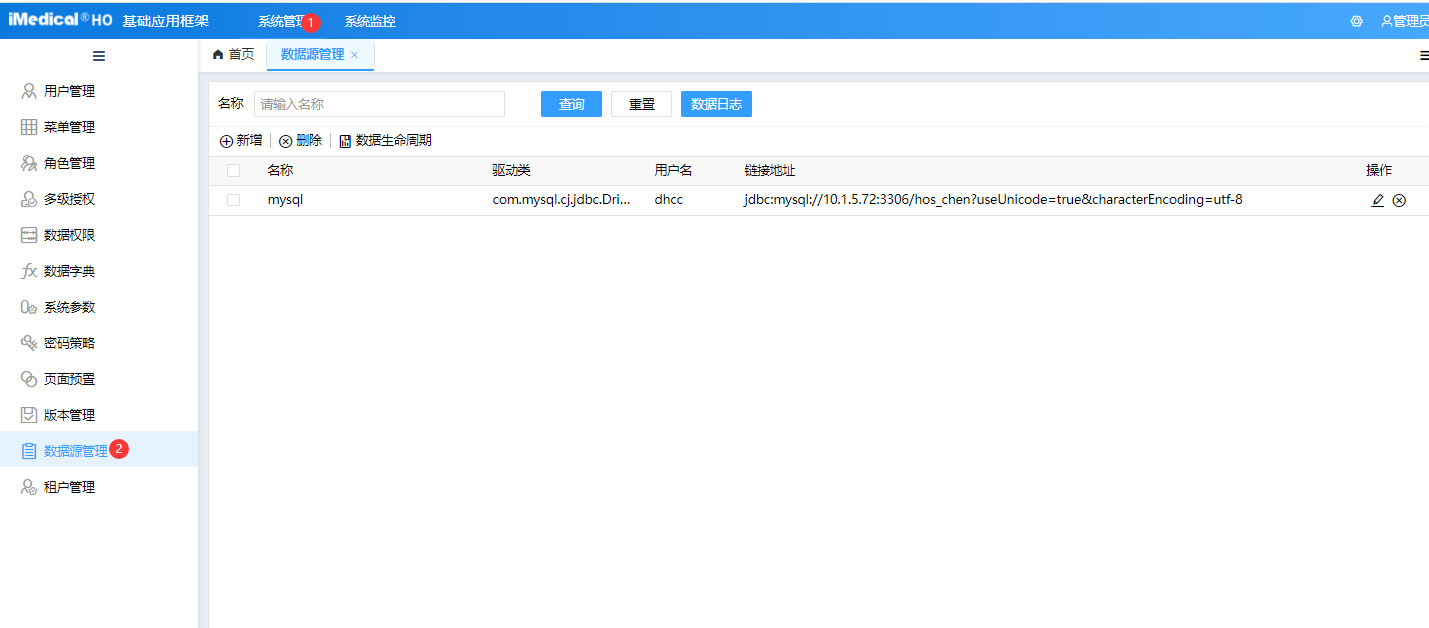Open the settings gear in the top bar

tap(1356, 19)
